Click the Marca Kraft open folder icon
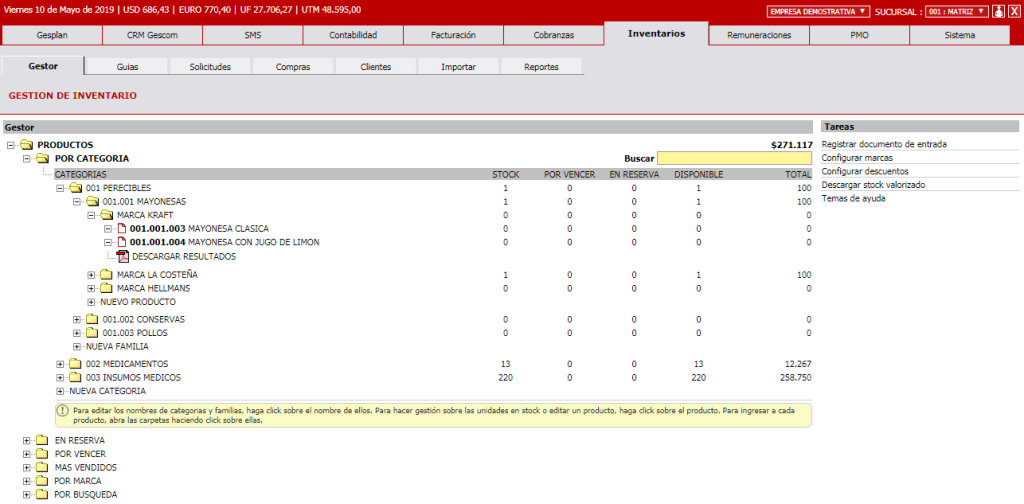This screenshot has width=1024, height=504. click(x=106, y=215)
